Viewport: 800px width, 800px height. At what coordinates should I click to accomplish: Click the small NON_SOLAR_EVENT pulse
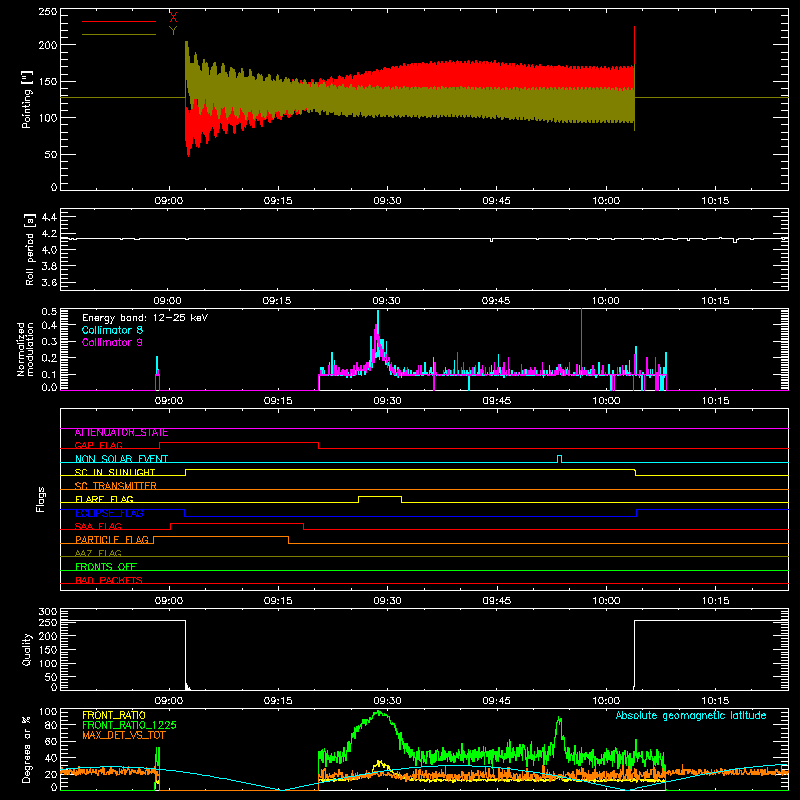[559, 458]
